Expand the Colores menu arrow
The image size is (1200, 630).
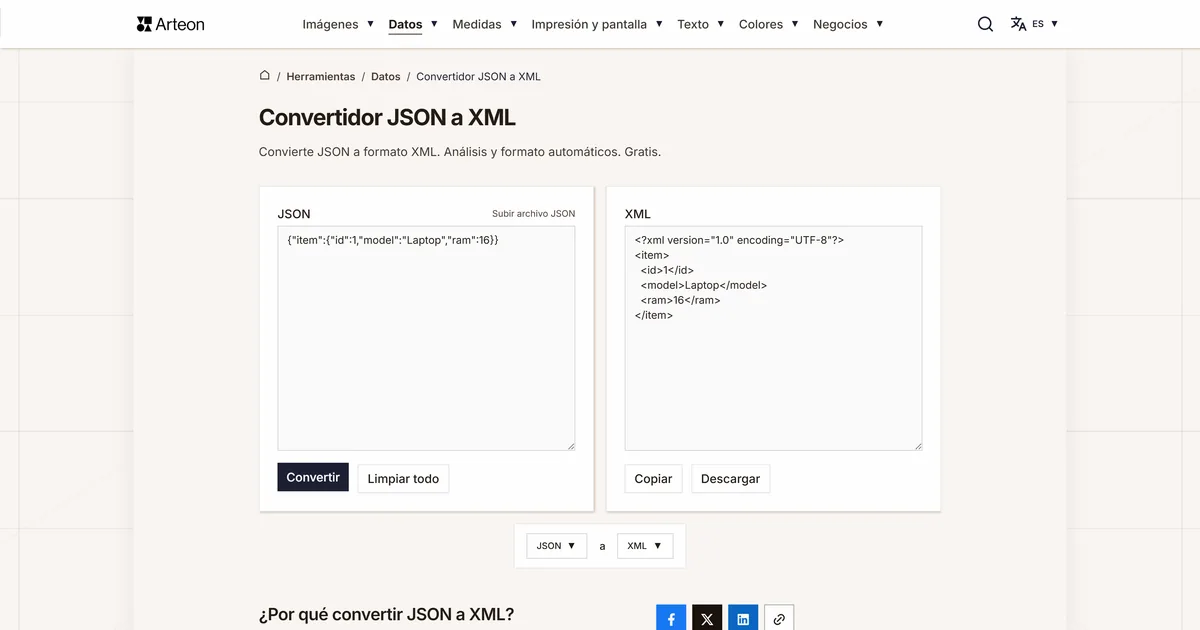[x=795, y=24]
